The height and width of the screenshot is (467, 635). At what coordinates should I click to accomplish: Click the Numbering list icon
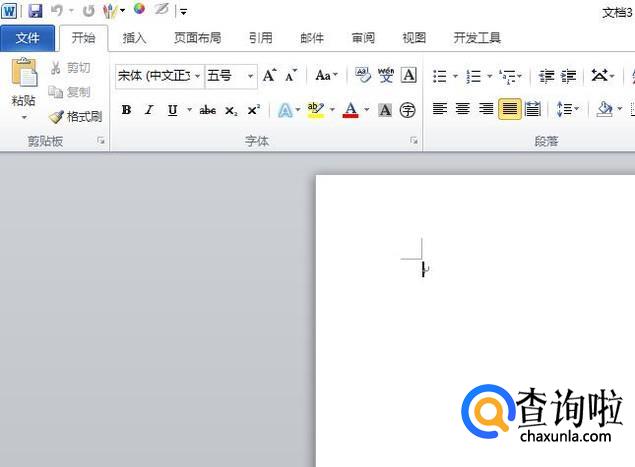click(x=473, y=76)
